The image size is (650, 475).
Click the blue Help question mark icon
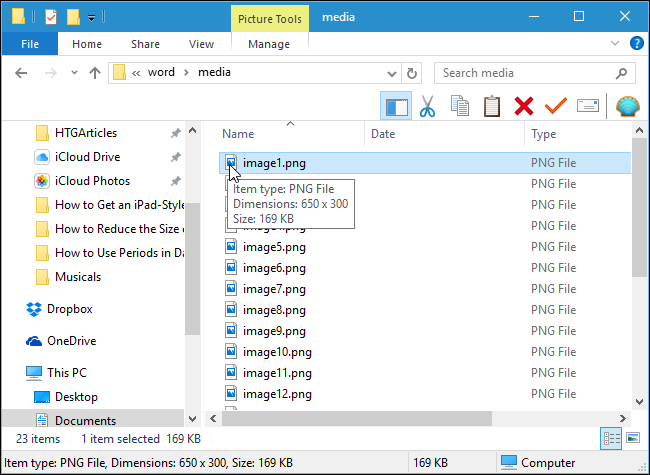click(x=636, y=43)
